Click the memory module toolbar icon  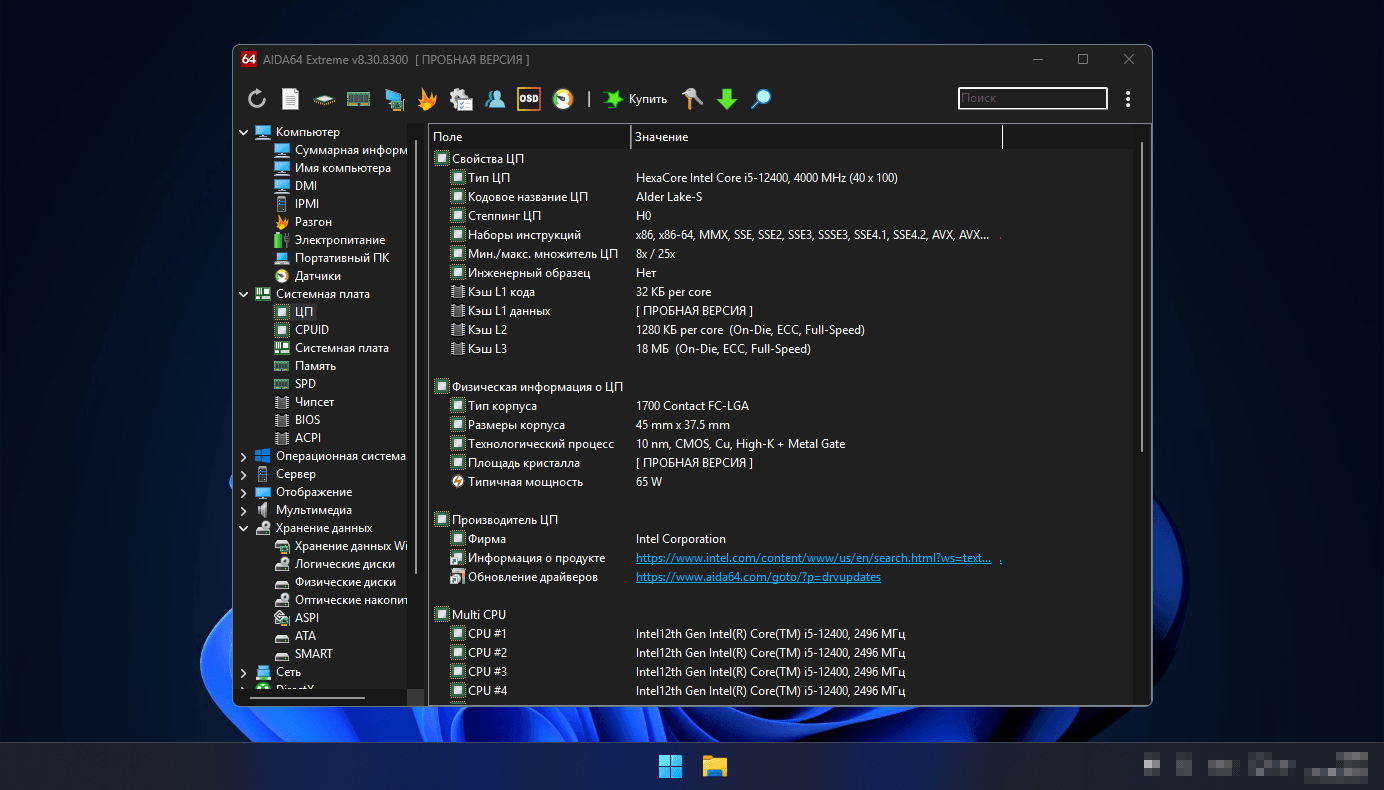click(358, 98)
